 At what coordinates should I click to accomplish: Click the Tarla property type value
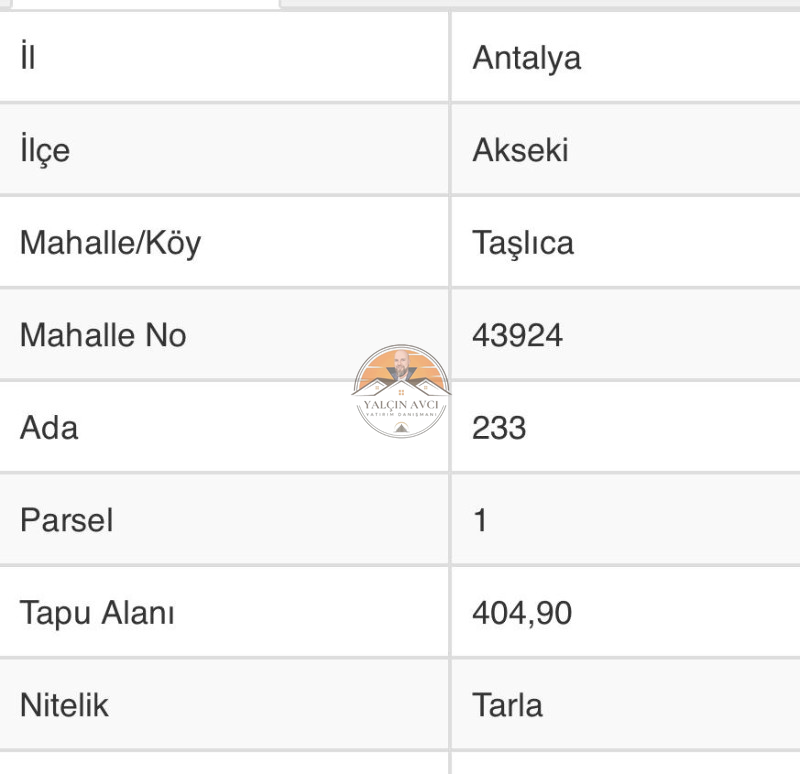507,706
